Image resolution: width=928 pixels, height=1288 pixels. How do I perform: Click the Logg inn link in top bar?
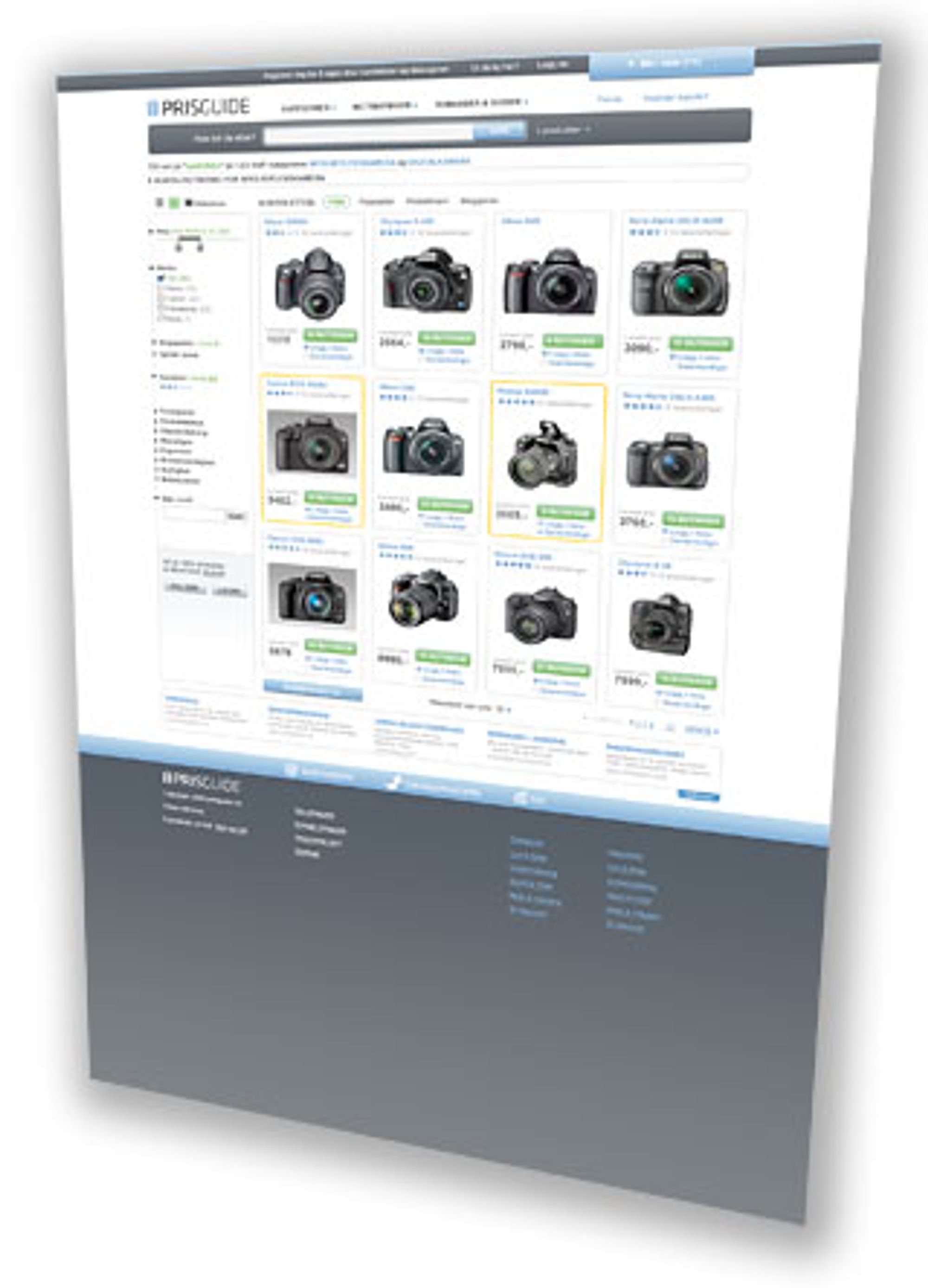pyautogui.click(x=552, y=65)
